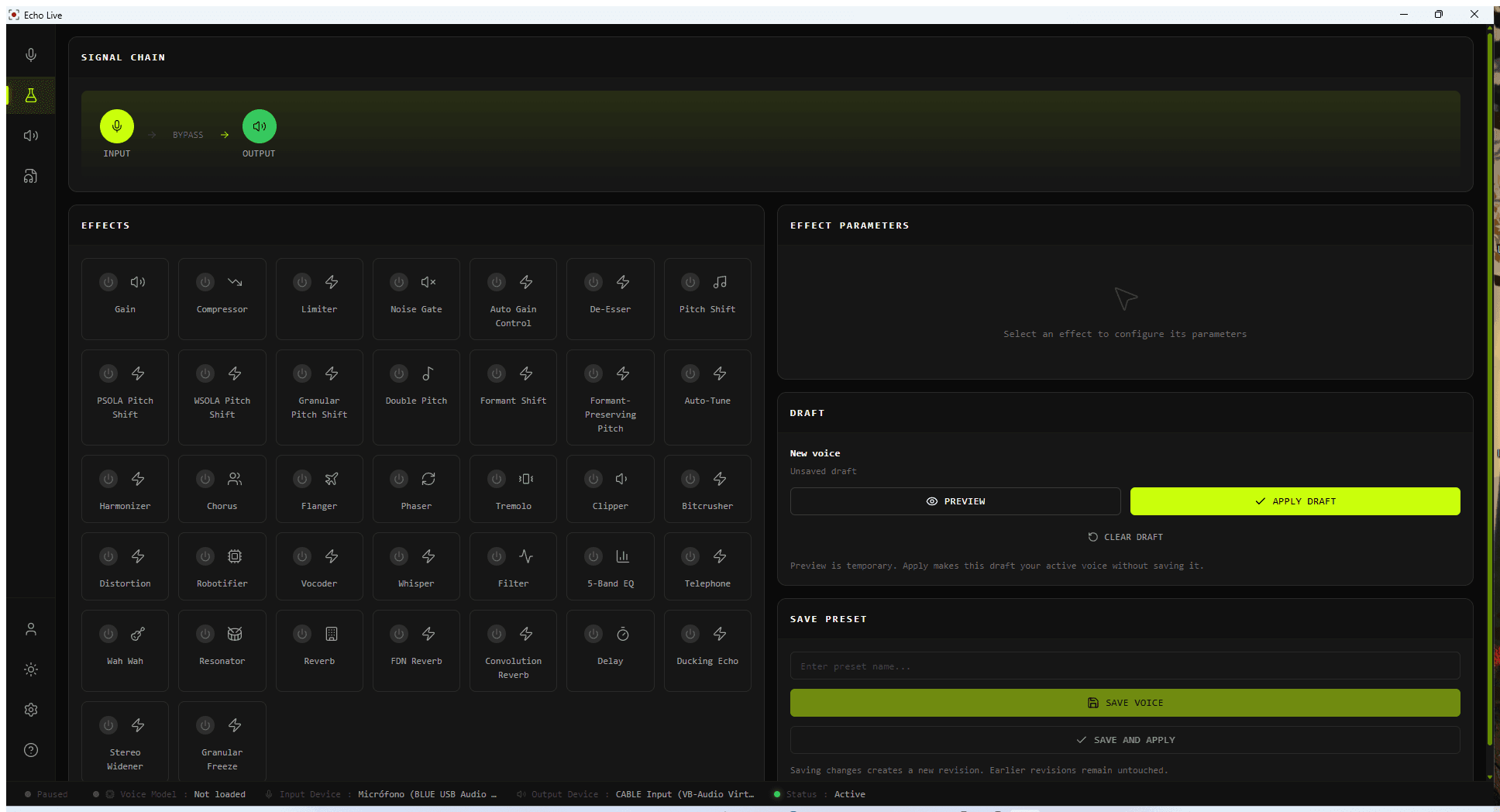Select the Filter waveform icon

(526, 556)
